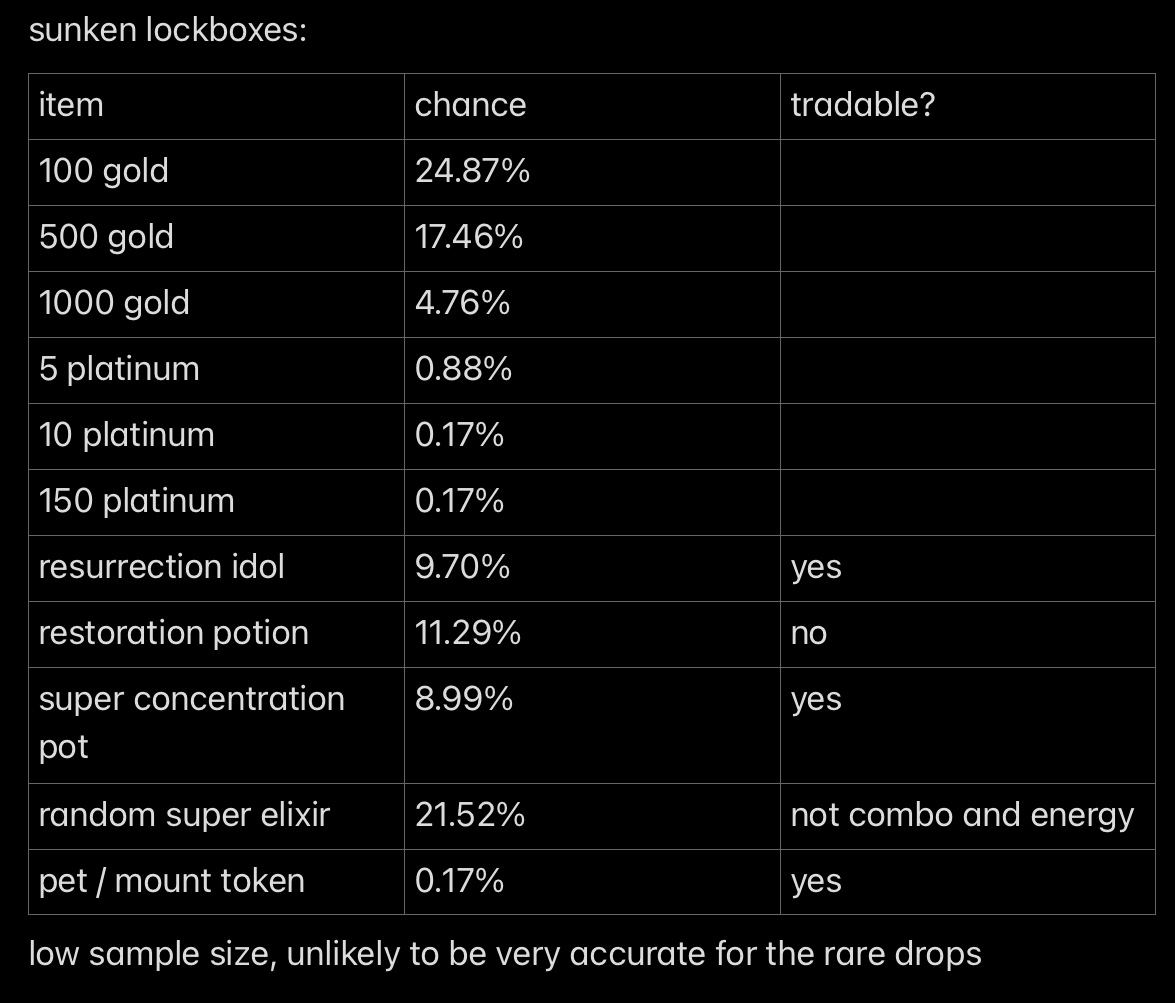Click the 11.29% restoration potion chance

coord(468,633)
